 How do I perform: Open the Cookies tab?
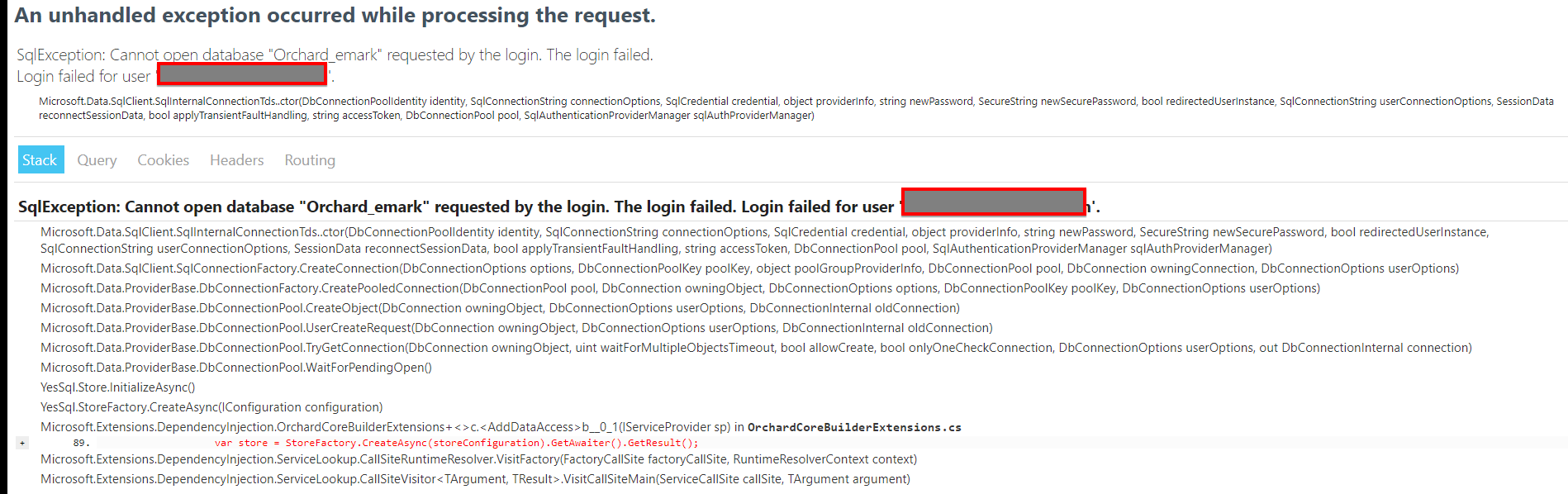tap(163, 159)
